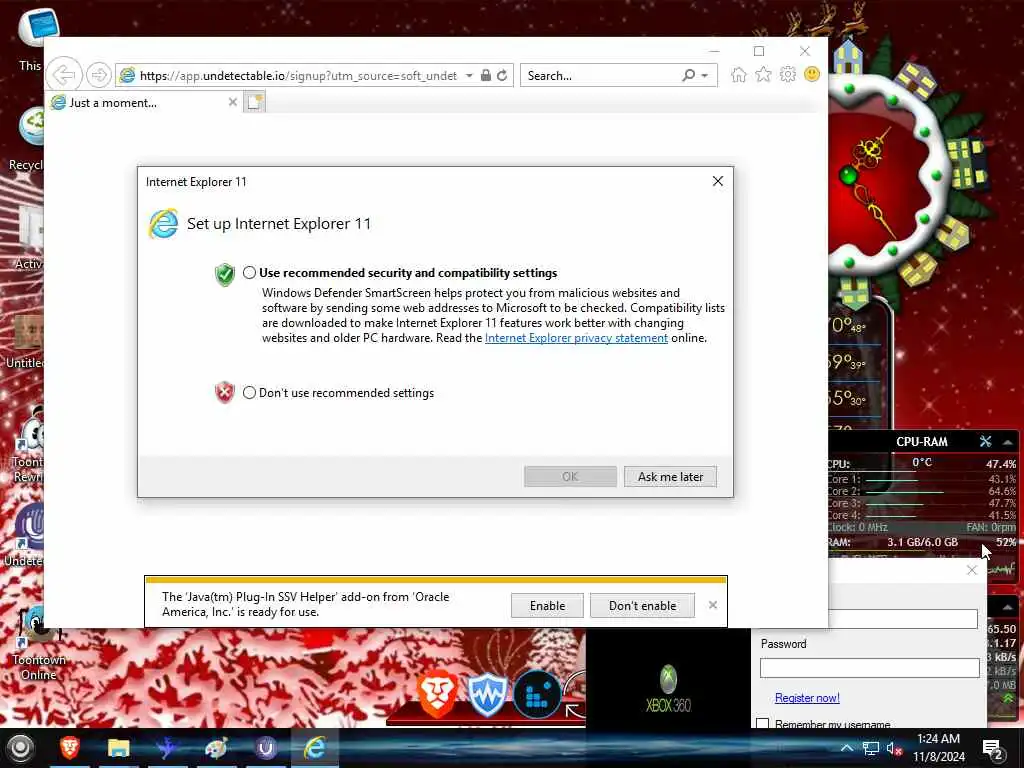Click Don't enable for the Java add-on

coord(643,605)
